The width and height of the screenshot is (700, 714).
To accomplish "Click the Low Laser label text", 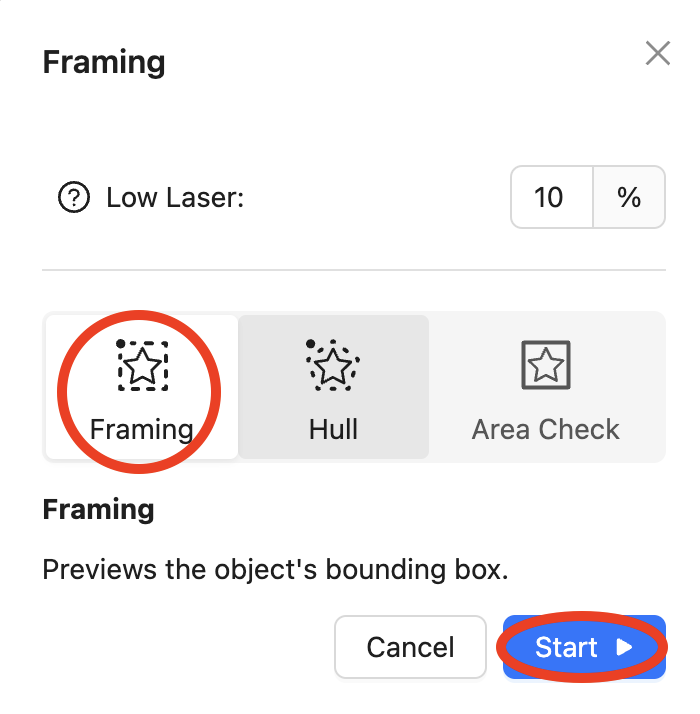I will tap(175, 198).
